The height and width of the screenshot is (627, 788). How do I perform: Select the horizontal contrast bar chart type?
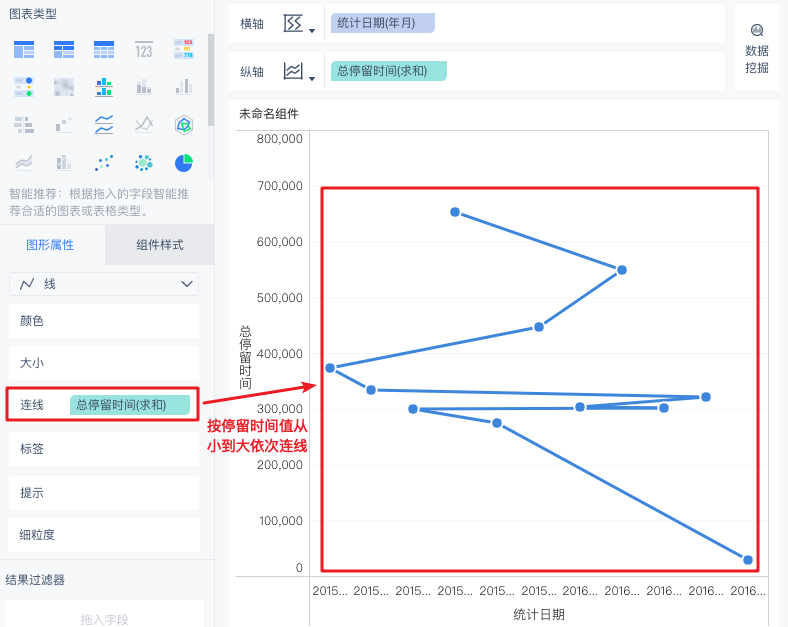24,125
